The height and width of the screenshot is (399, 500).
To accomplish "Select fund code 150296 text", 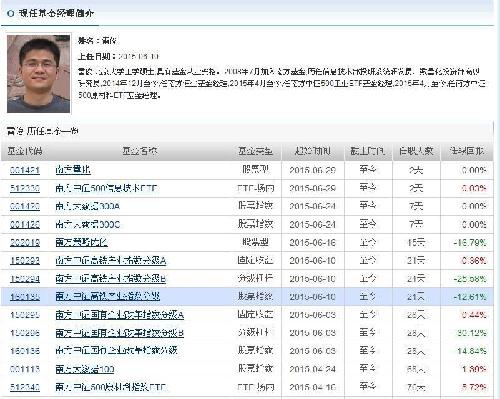I will [25, 333].
